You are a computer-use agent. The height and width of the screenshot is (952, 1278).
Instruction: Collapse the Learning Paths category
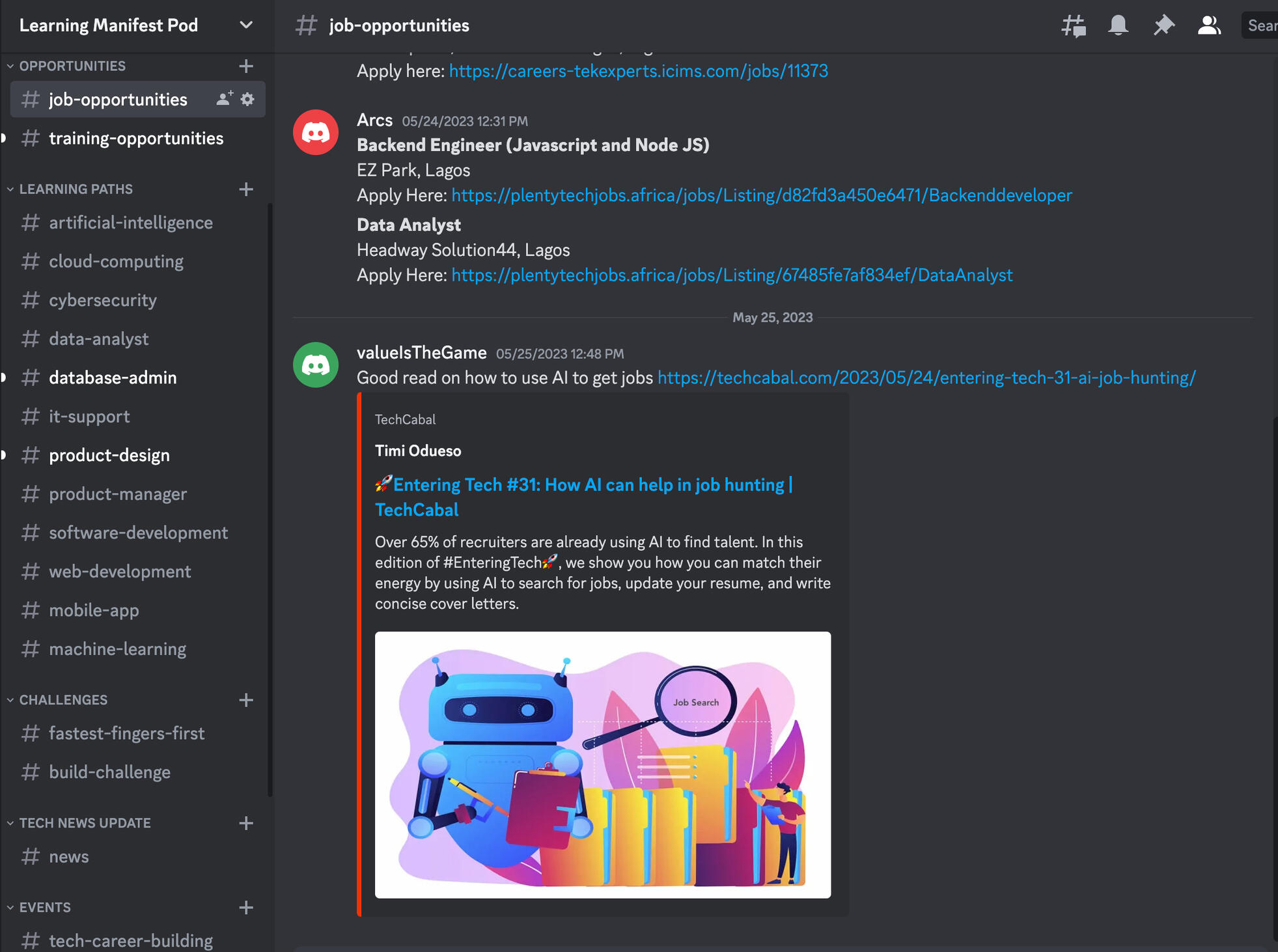pos(76,189)
